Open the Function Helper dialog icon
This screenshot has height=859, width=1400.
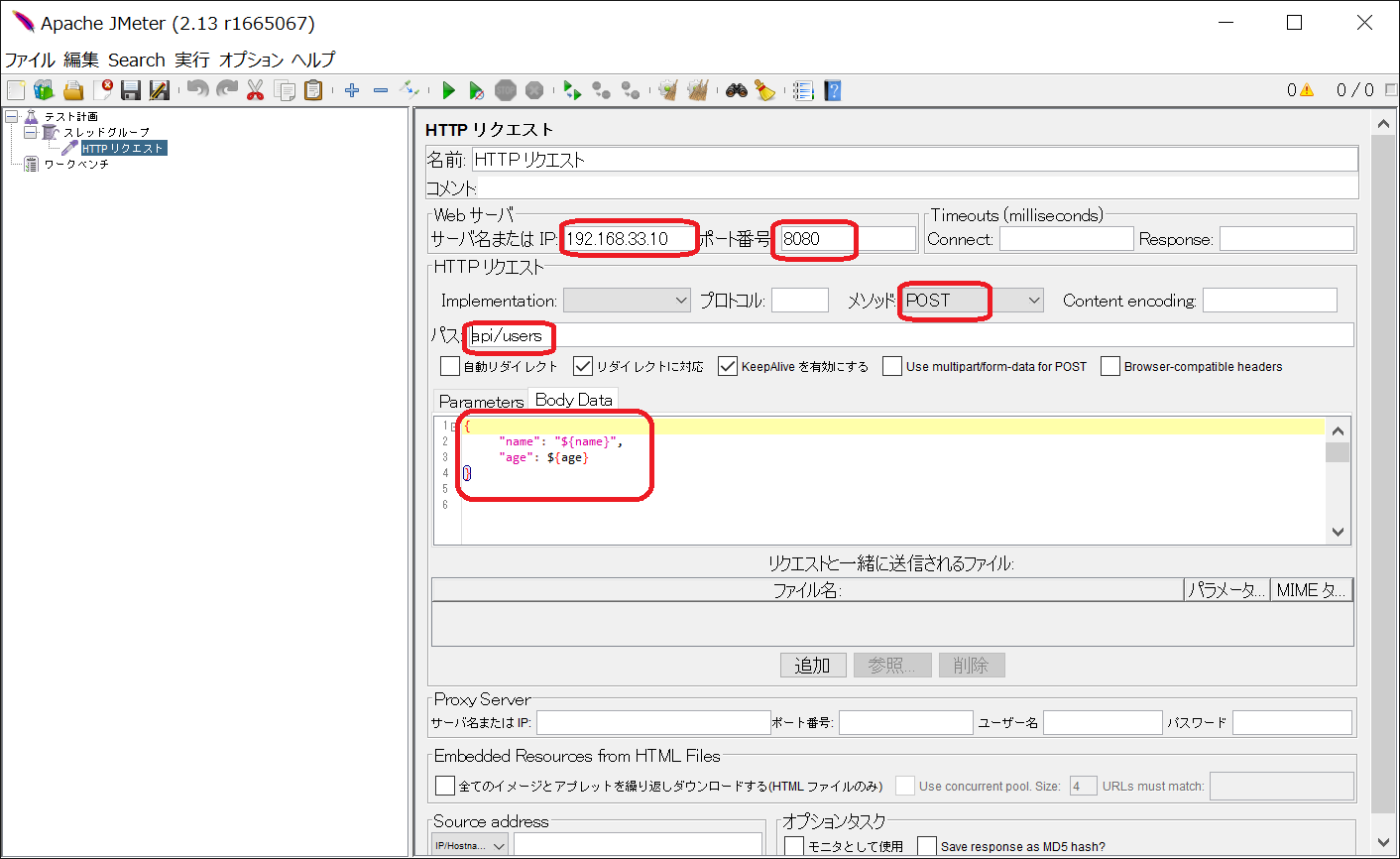(x=803, y=90)
